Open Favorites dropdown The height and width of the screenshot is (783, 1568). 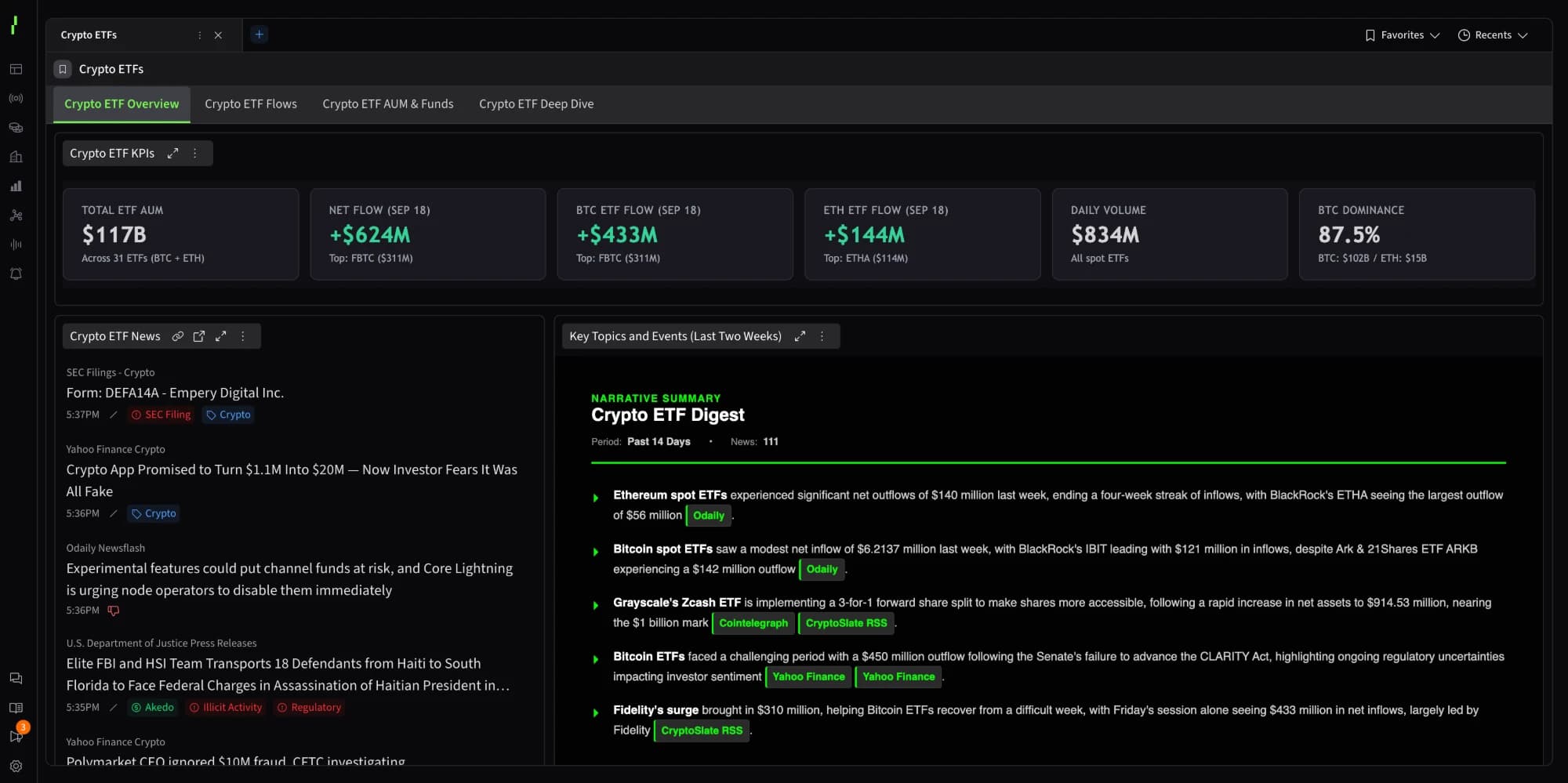pos(1402,35)
